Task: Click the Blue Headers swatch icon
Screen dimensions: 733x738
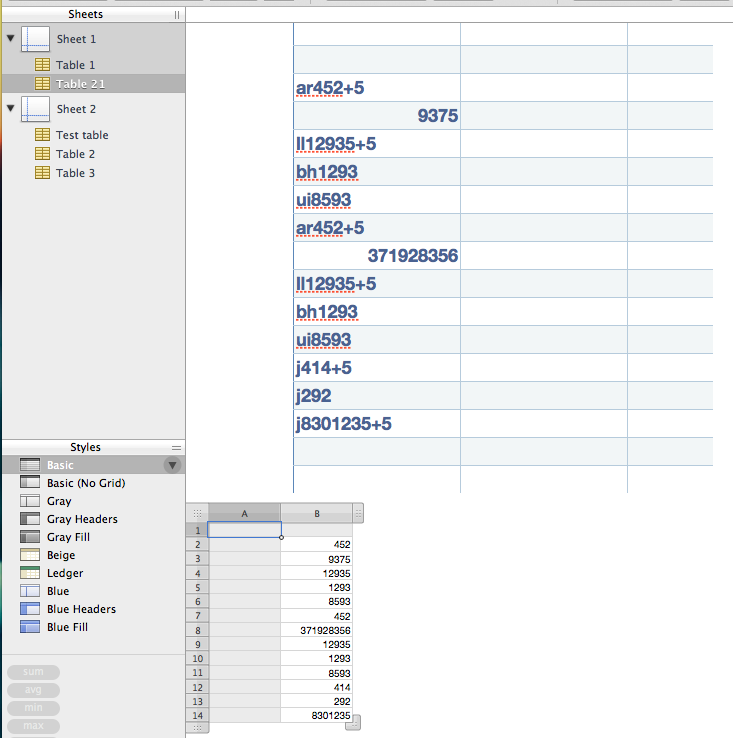Action: [x=30, y=609]
